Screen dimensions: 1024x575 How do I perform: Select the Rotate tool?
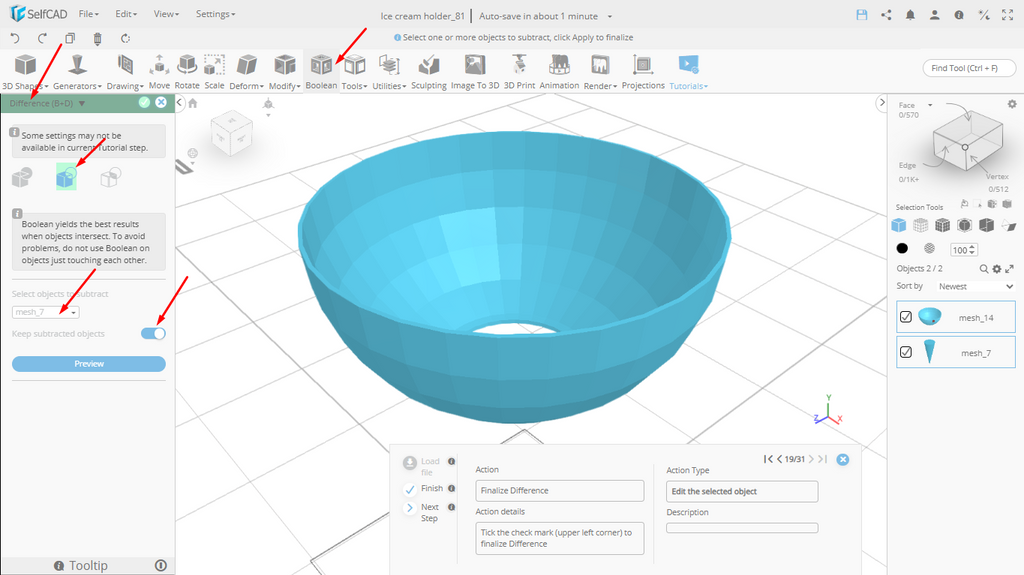coord(187,72)
